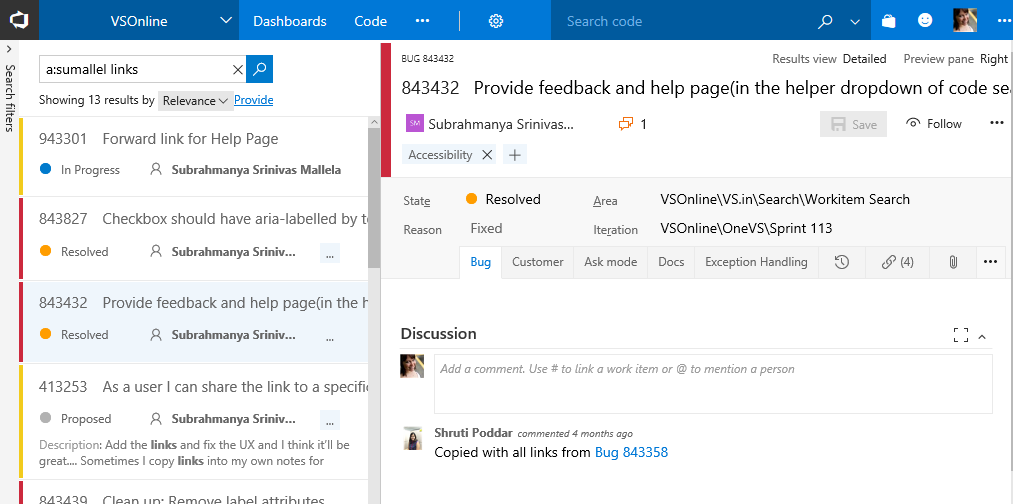Click the discussion comment count icon

[x=625, y=123]
